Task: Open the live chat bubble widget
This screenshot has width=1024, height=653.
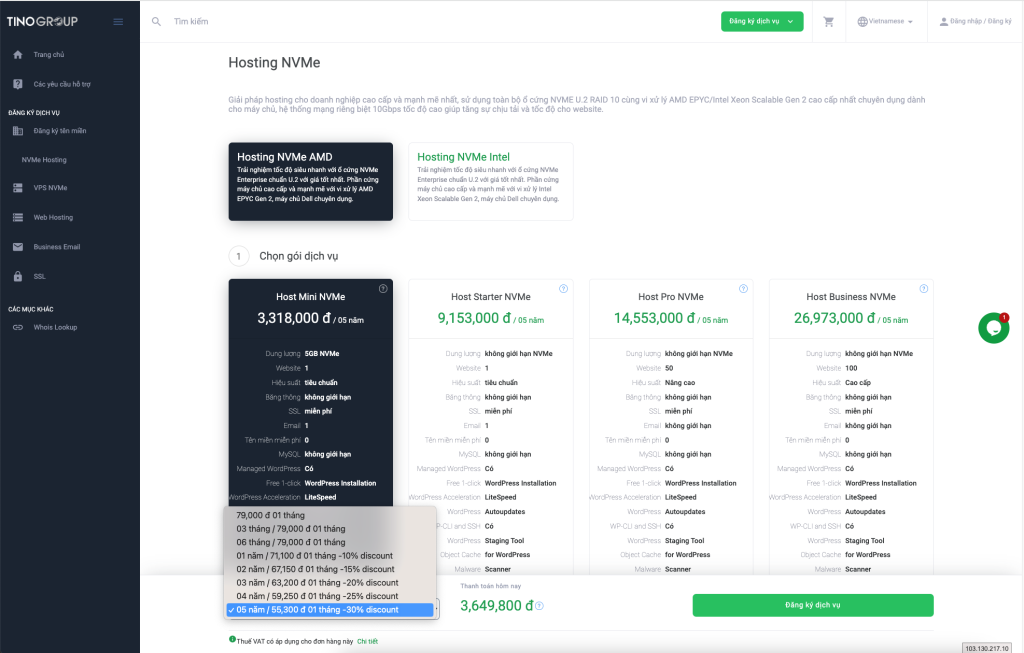Action: pyautogui.click(x=994, y=328)
